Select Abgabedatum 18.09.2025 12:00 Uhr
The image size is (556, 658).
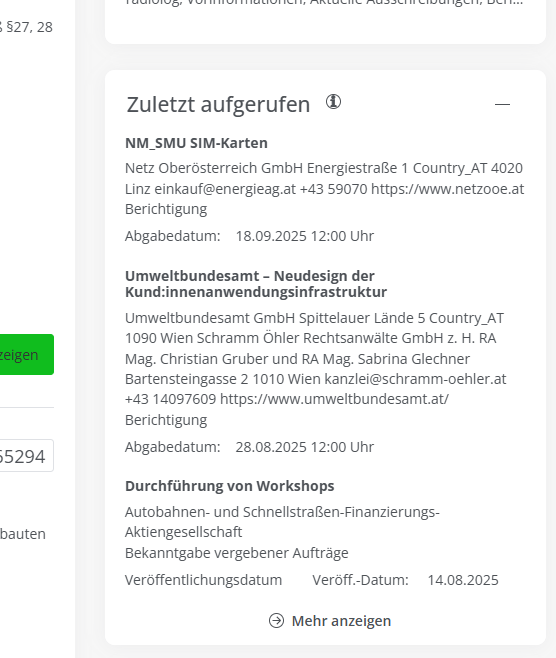249,236
